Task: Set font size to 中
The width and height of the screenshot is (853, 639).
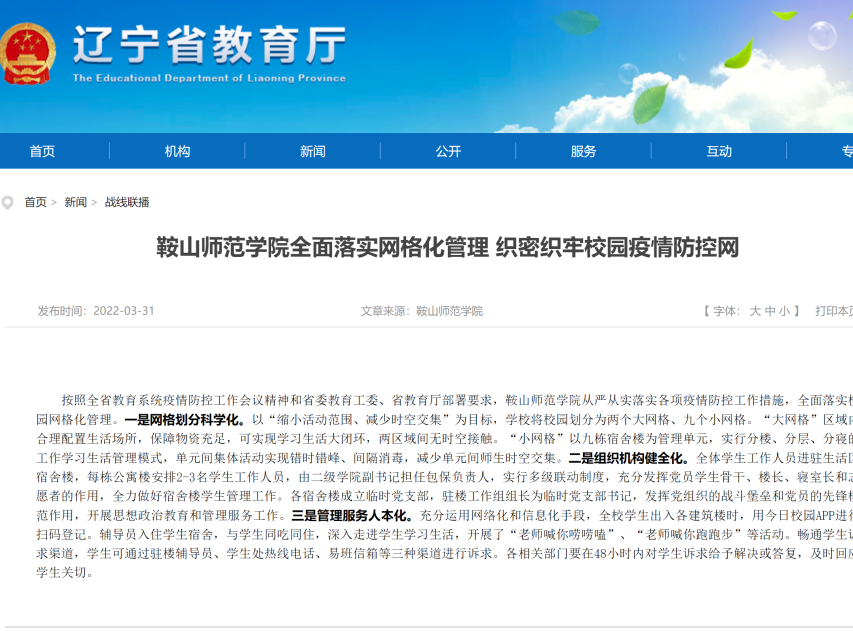Action: pos(770,311)
